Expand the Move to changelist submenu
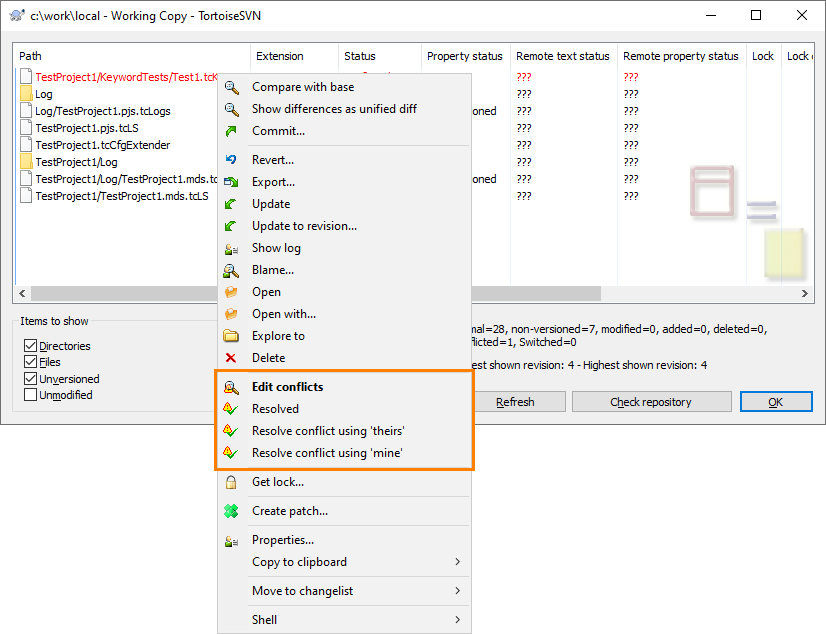Screen dimensions: 826x634 303,591
